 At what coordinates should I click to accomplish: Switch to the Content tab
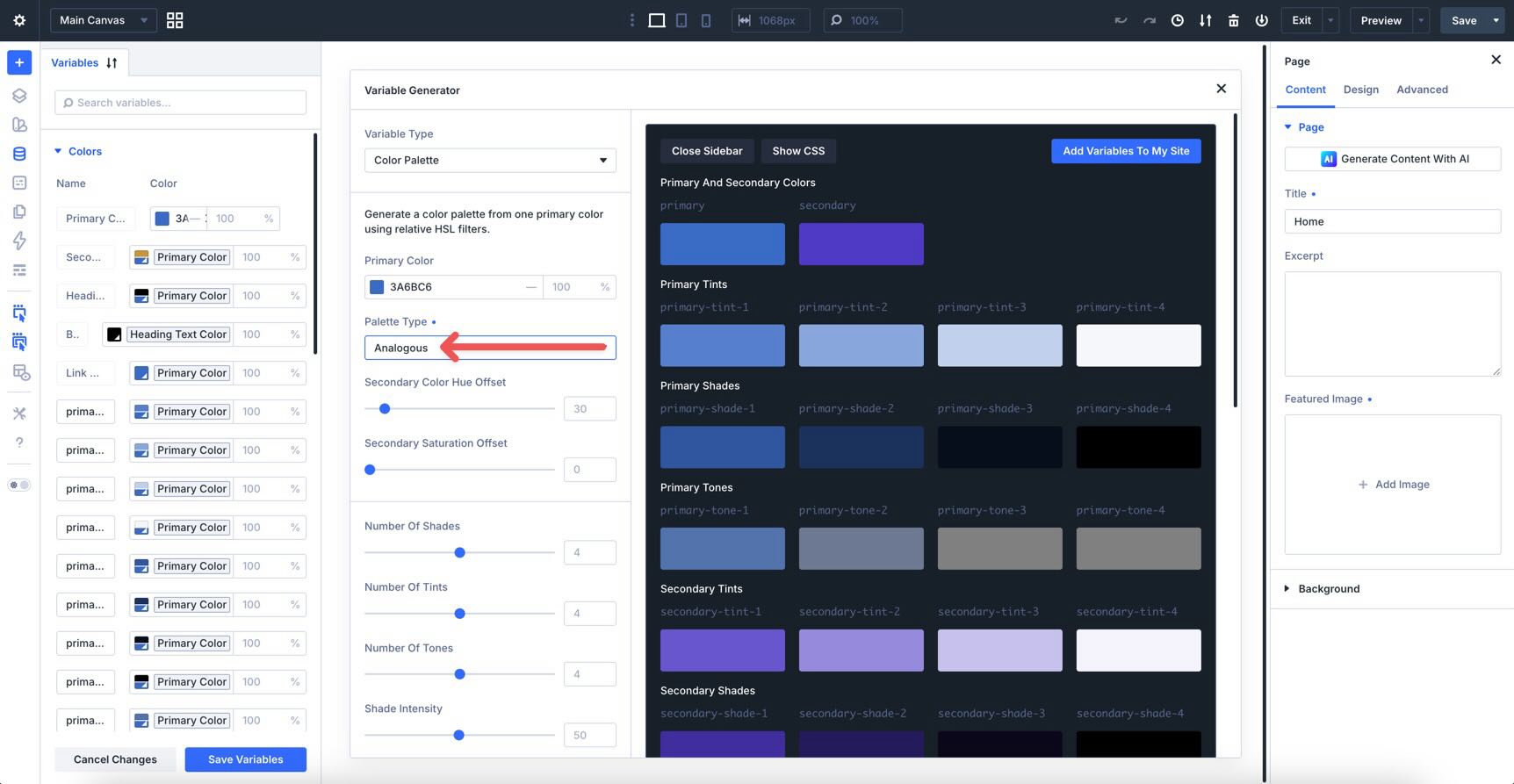coord(1305,90)
